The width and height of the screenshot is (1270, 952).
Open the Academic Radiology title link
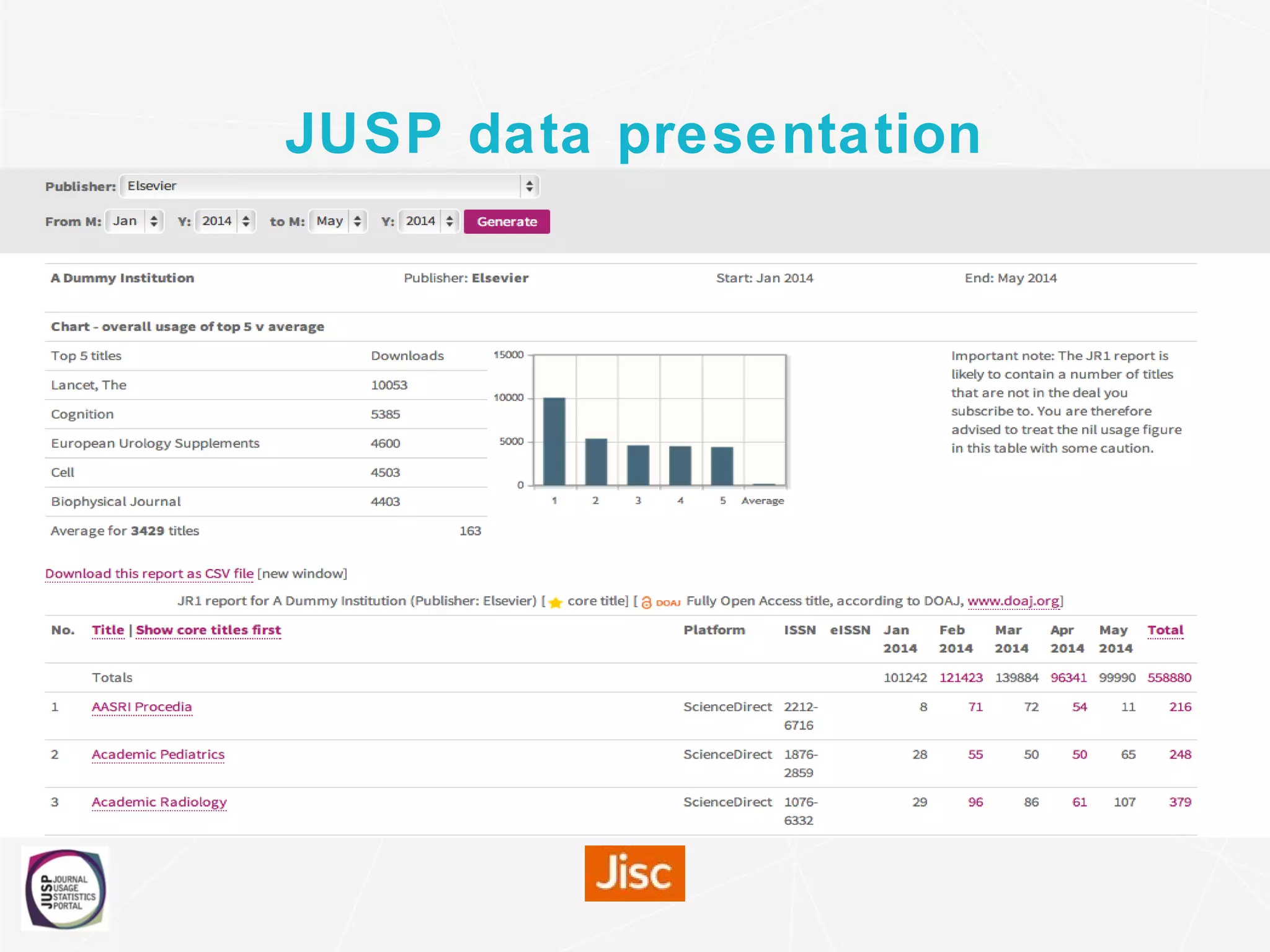[x=159, y=803]
